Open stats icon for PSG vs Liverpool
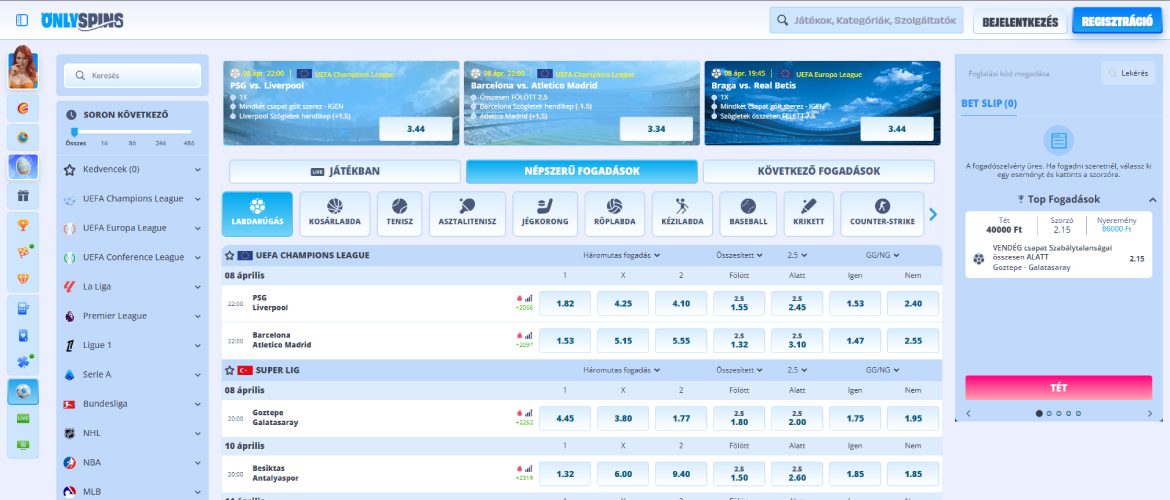This screenshot has height=500, width=1170. [528, 298]
